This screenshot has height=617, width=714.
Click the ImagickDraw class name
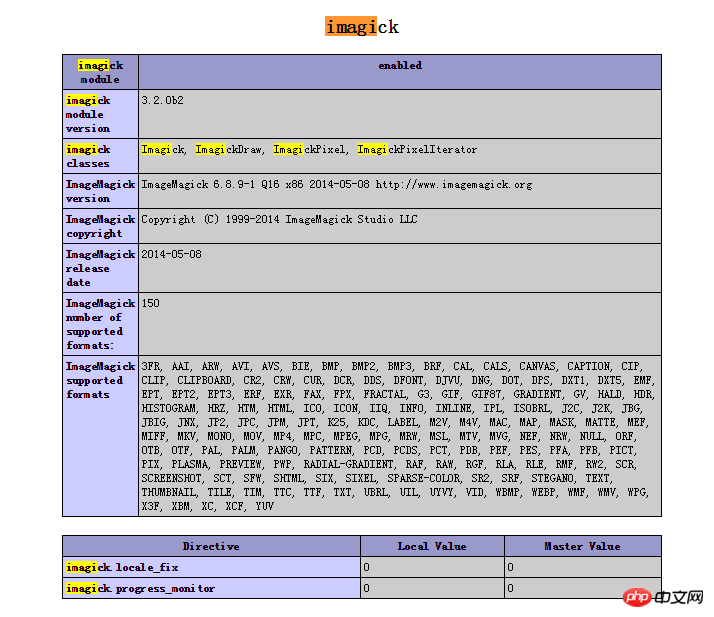point(229,149)
